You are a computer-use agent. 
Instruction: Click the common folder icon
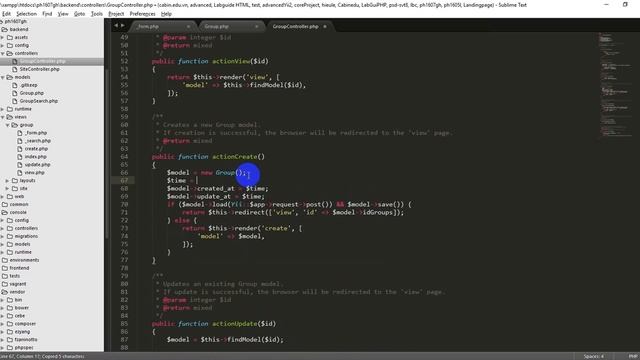click(x=5, y=204)
